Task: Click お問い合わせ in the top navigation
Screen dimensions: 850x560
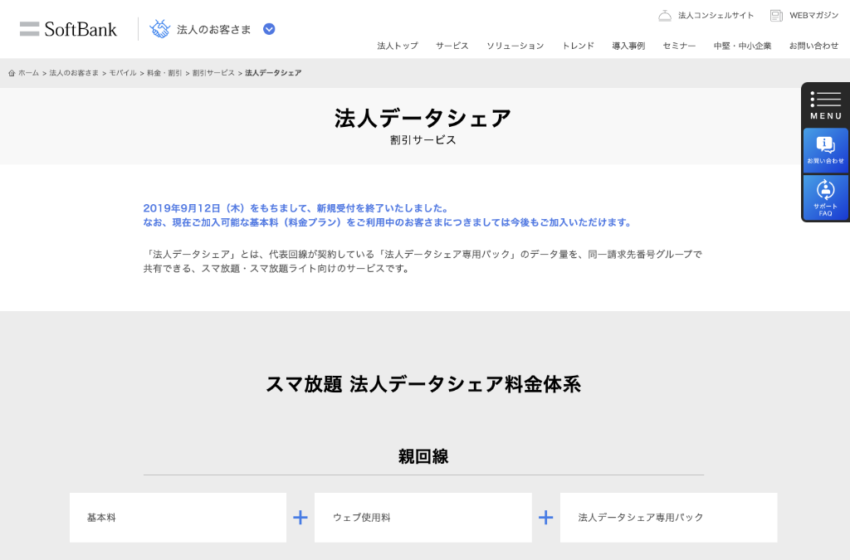Action: click(x=813, y=46)
